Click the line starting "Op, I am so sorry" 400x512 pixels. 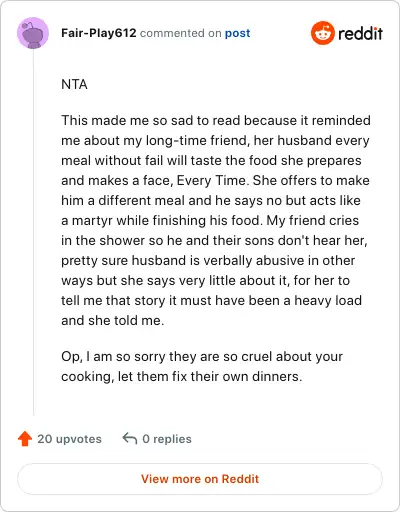click(x=202, y=357)
